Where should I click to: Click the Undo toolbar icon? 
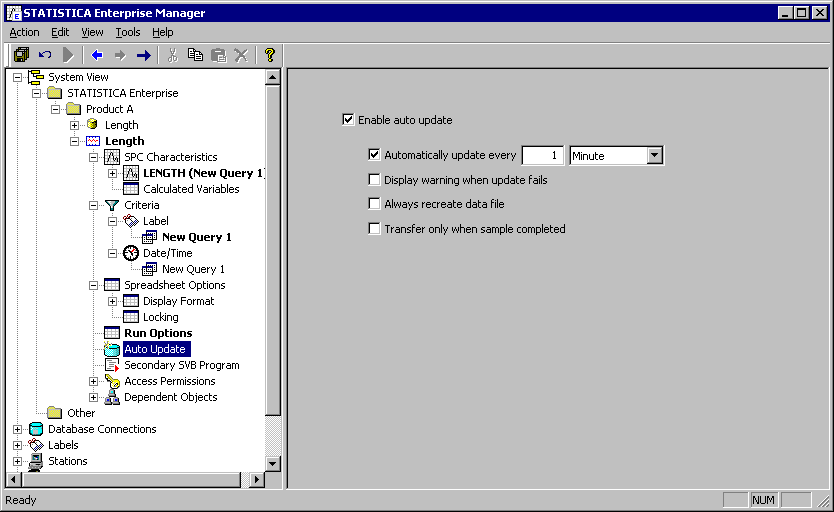point(45,55)
